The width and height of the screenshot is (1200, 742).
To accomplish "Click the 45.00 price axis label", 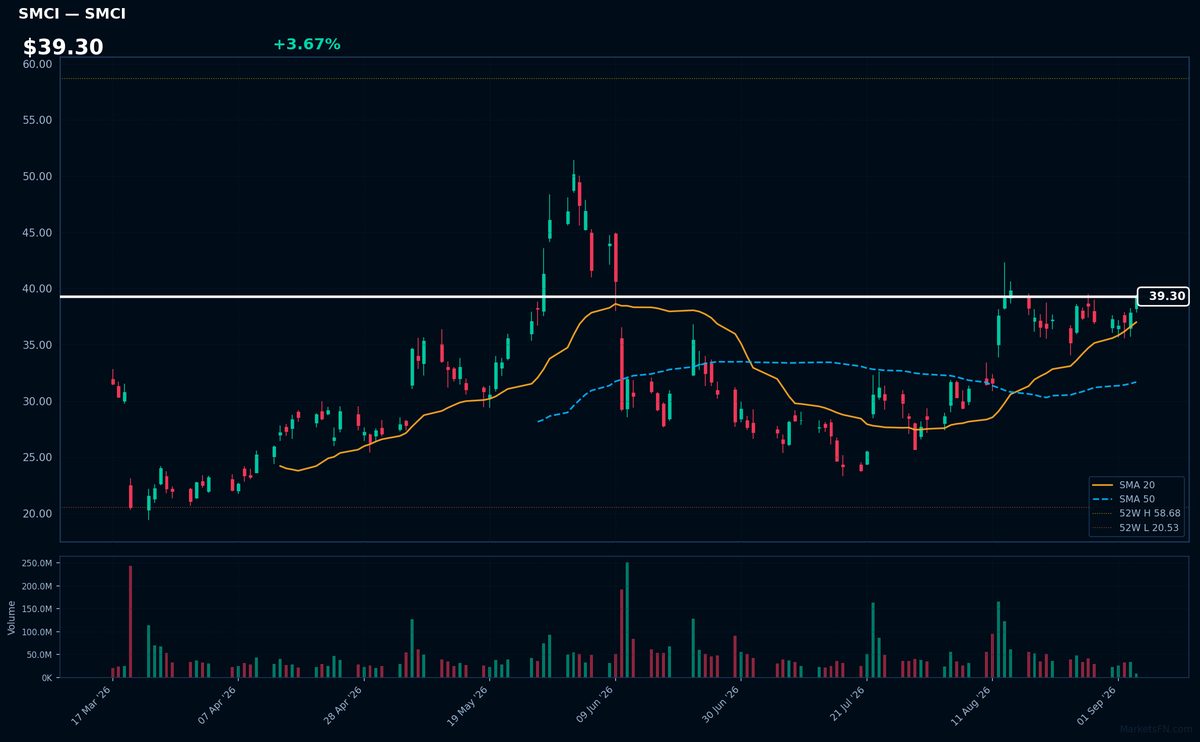I will (x=37, y=233).
